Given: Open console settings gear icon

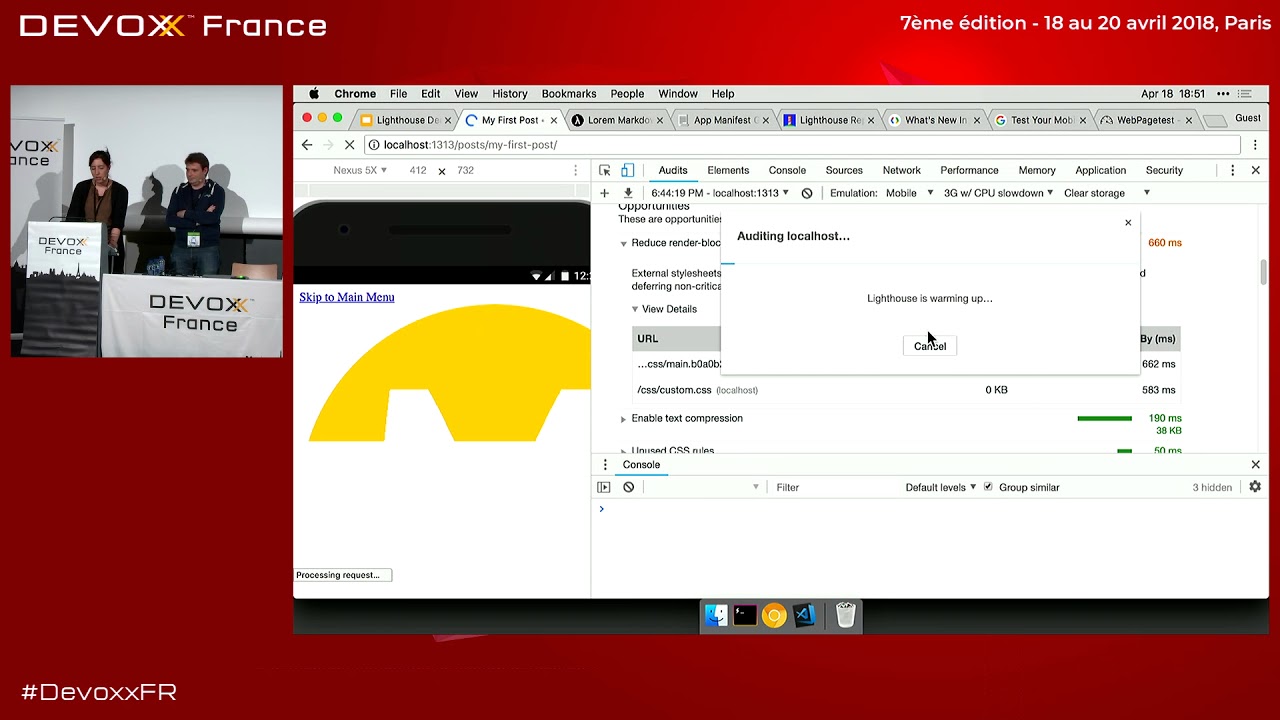Looking at the screenshot, I should coord(1255,487).
